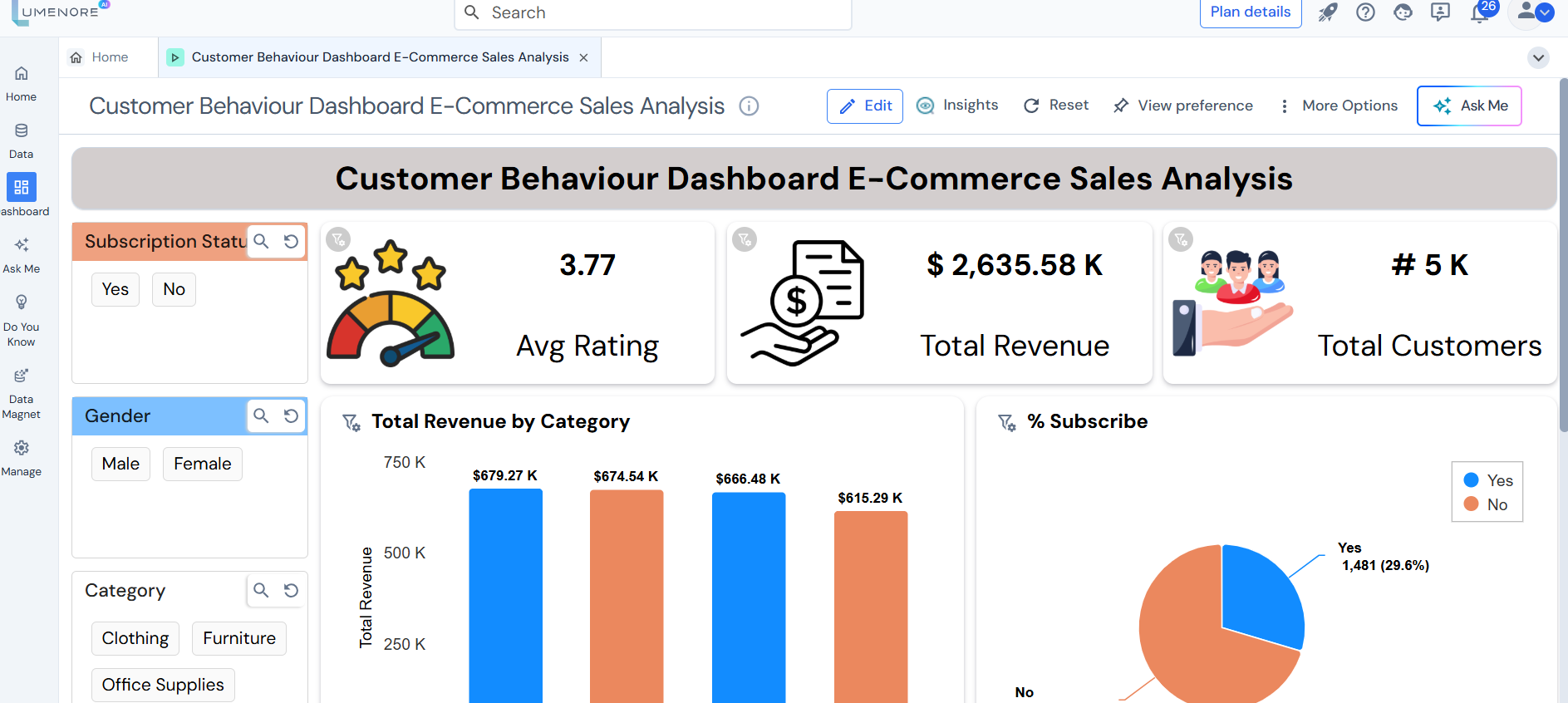Toggle the Female gender filter option
1568x703 pixels.
tap(202, 464)
